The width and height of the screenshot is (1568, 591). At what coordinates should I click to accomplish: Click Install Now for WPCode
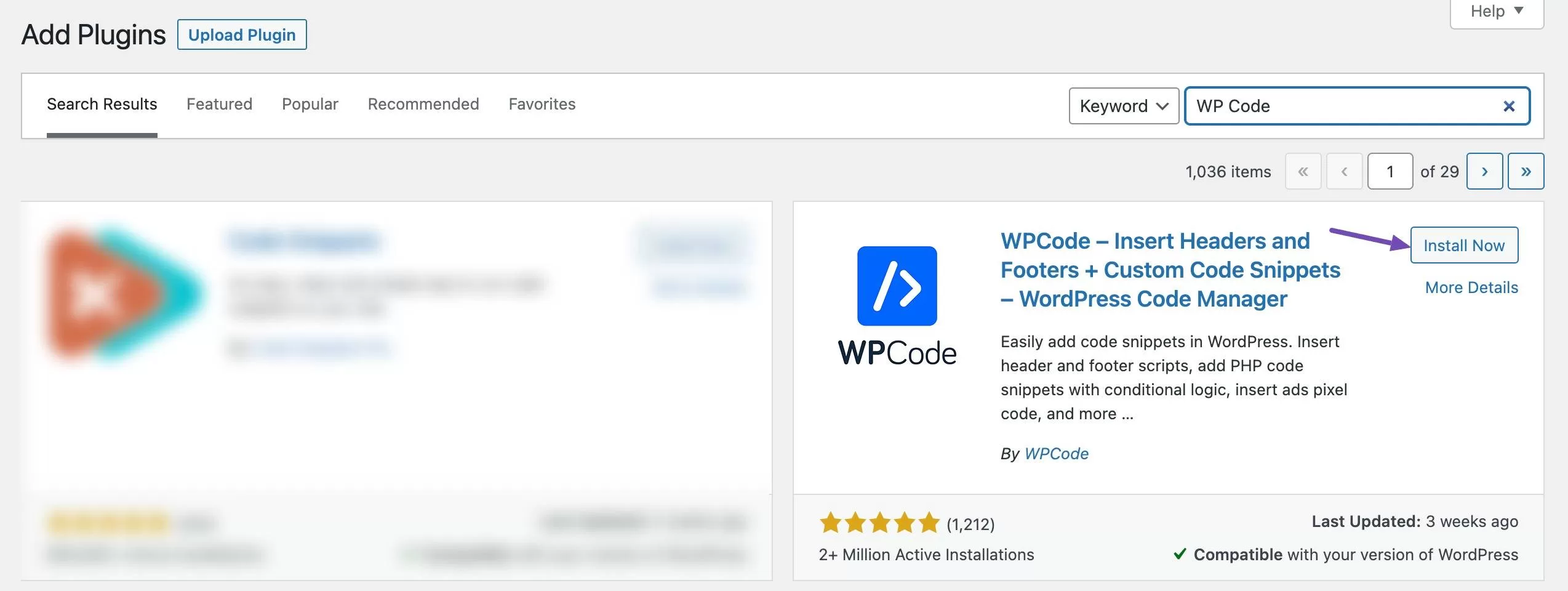(1463, 245)
